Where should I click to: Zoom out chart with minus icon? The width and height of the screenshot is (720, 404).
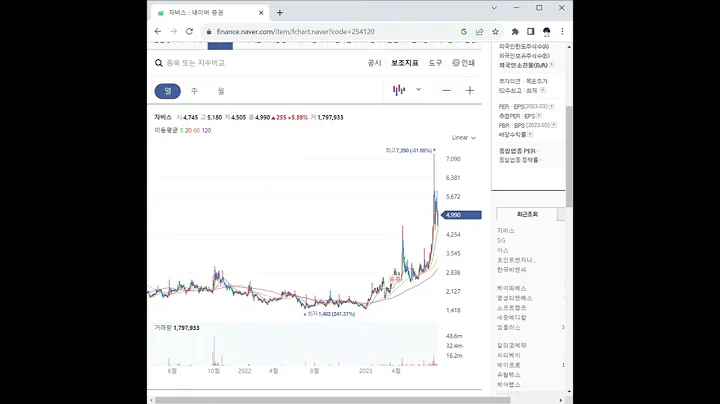[446, 90]
